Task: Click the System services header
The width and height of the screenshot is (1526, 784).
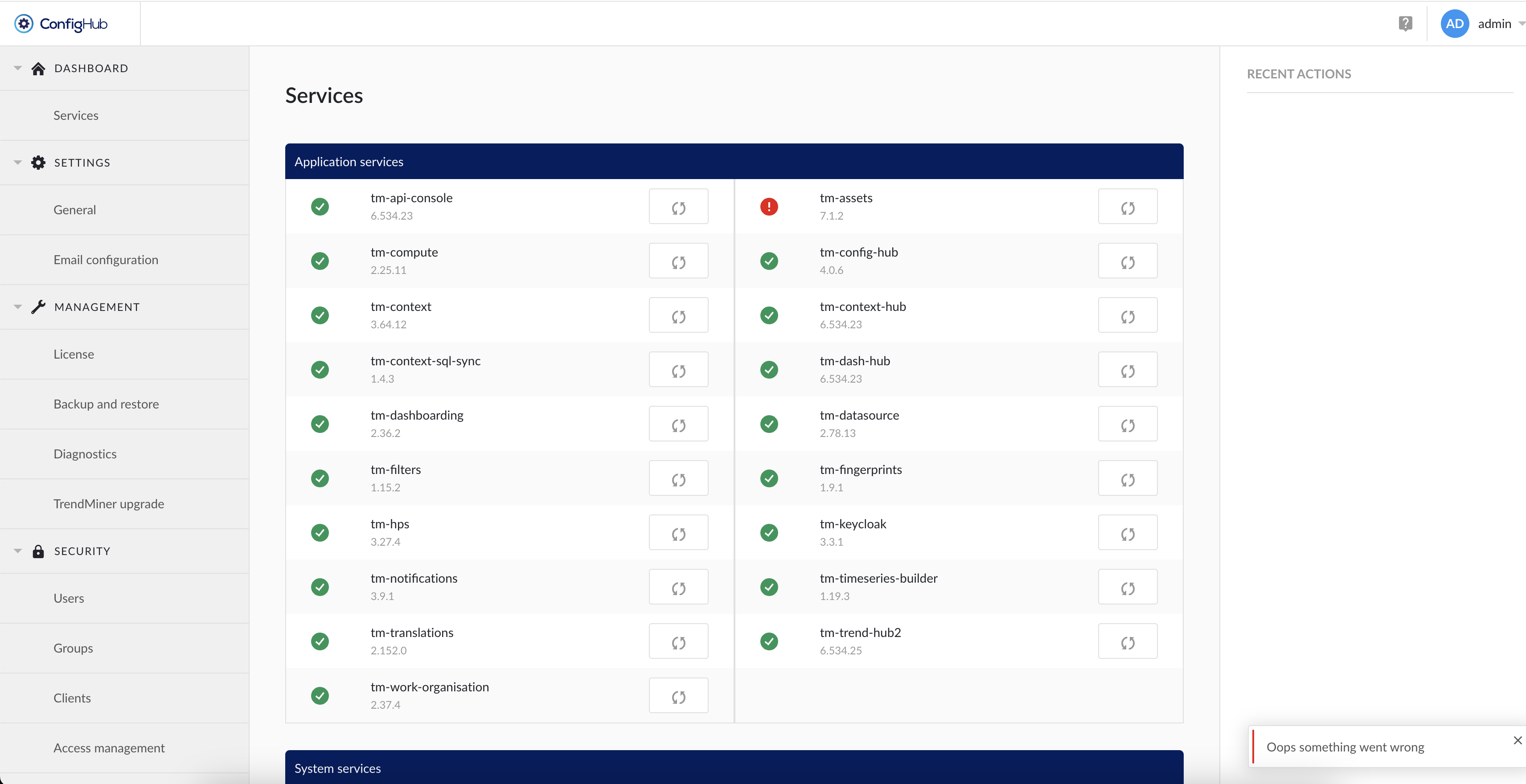Action: (734, 768)
